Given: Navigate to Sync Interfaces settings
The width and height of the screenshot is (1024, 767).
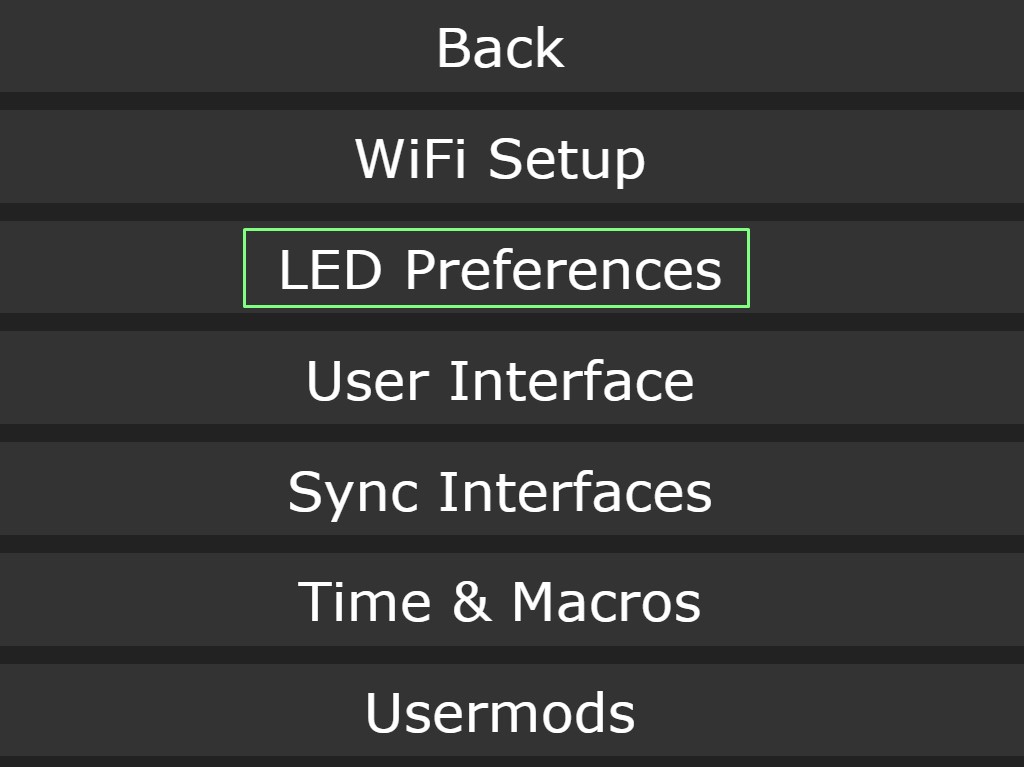Looking at the screenshot, I should [500, 490].
